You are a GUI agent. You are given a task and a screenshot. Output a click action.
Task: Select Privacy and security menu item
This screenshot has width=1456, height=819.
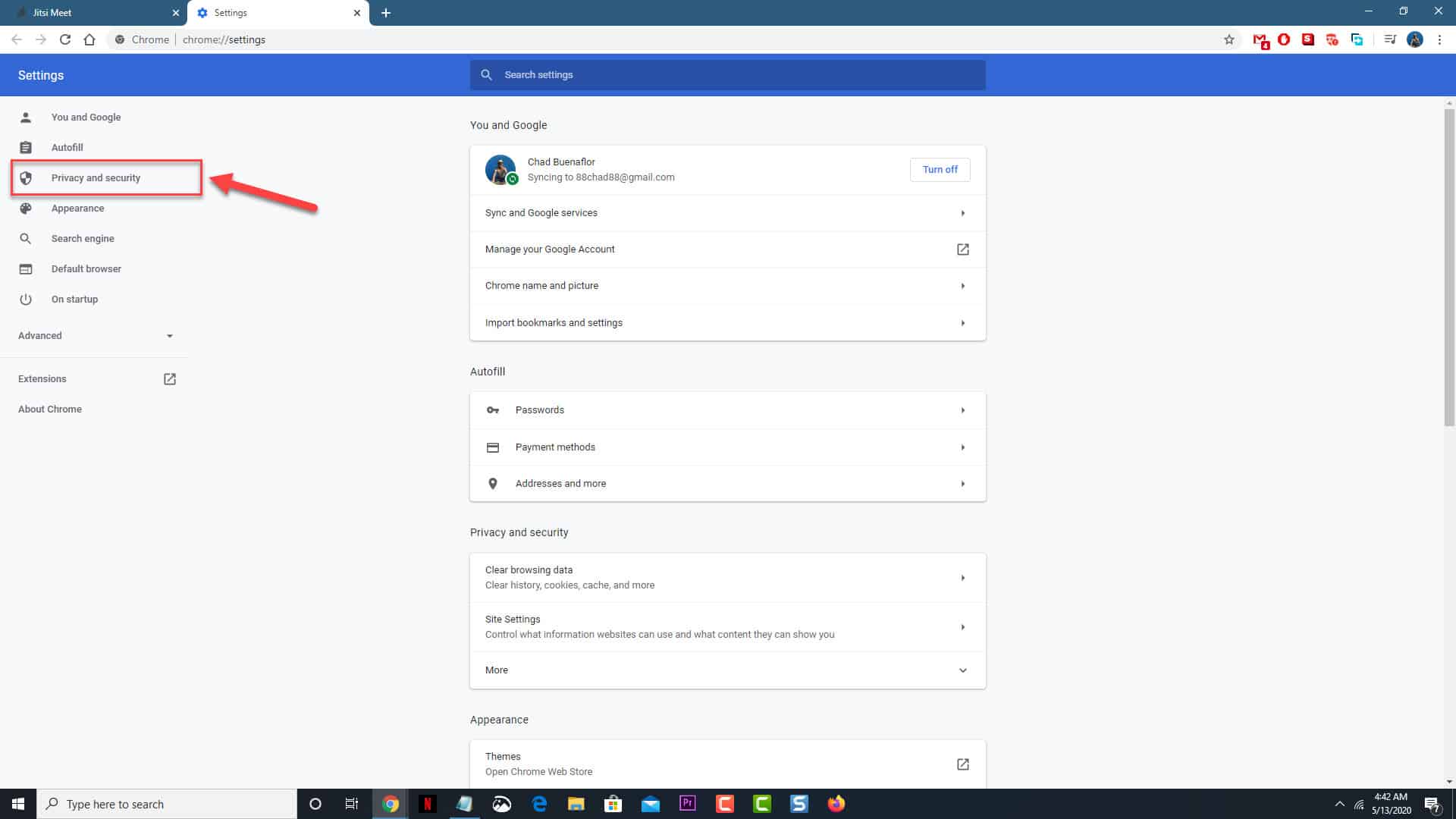95,177
